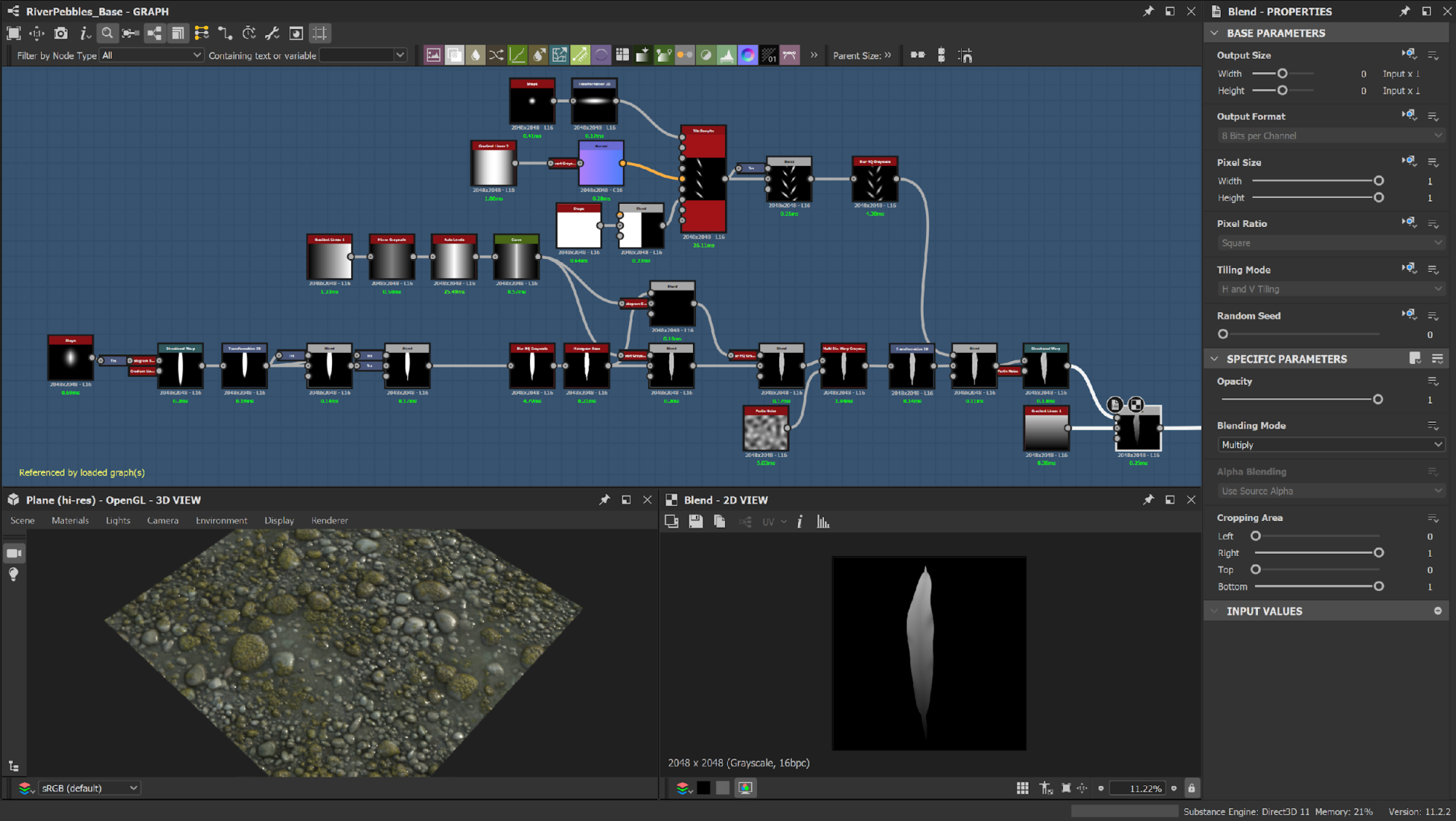This screenshot has height=821, width=1456.
Task: Save the 2D View image with the floppy icon
Action: coord(696,522)
